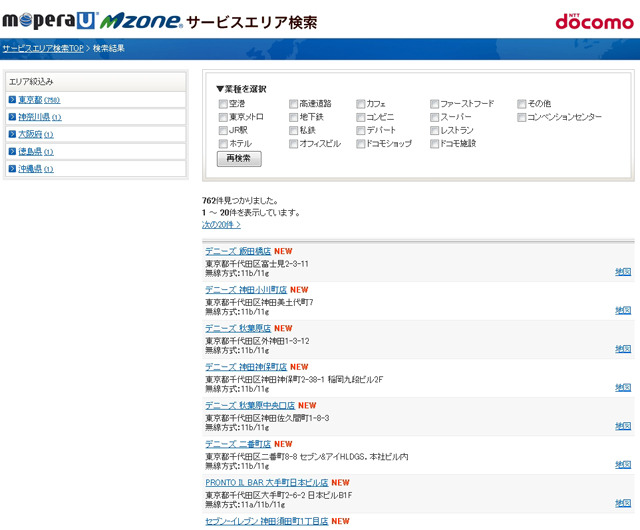Check the その他 checkbox
The image size is (640, 530).
point(521,104)
